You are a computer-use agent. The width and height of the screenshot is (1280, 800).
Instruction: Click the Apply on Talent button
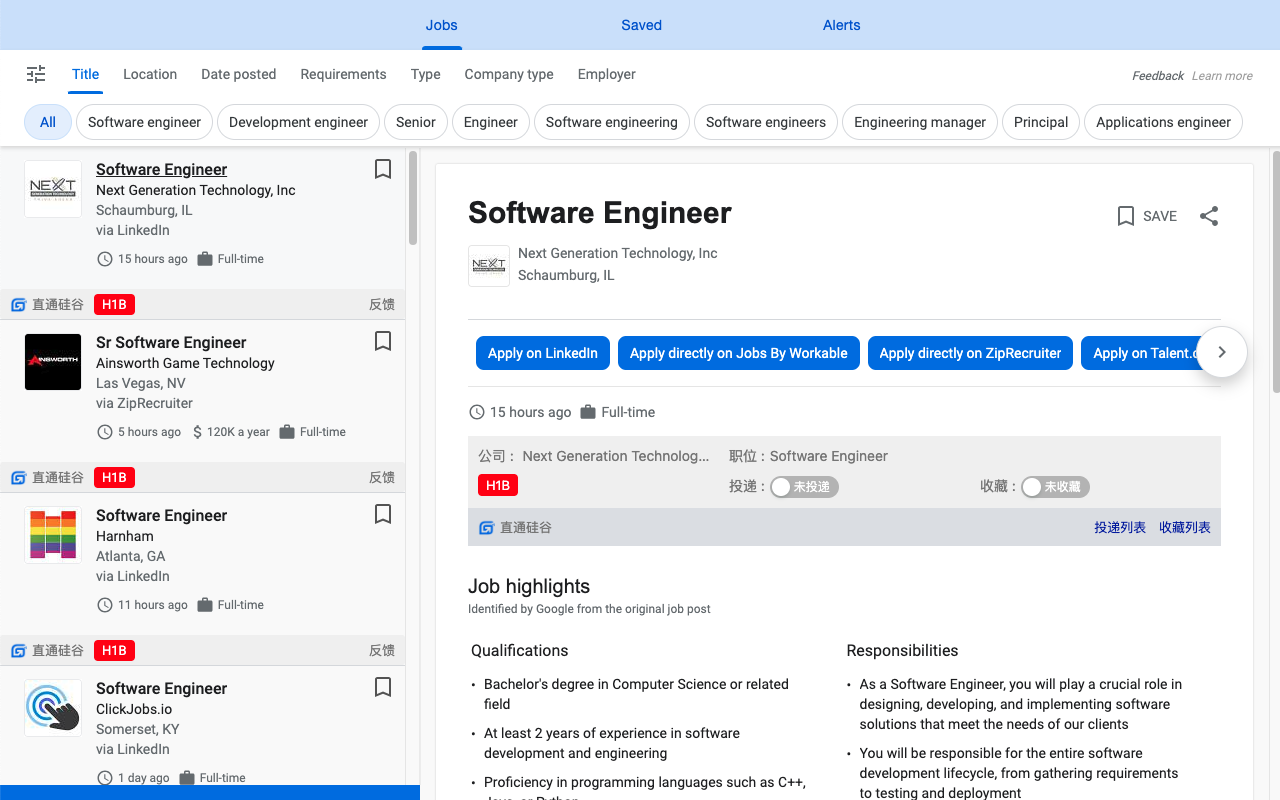pyautogui.click(x=1140, y=353)
